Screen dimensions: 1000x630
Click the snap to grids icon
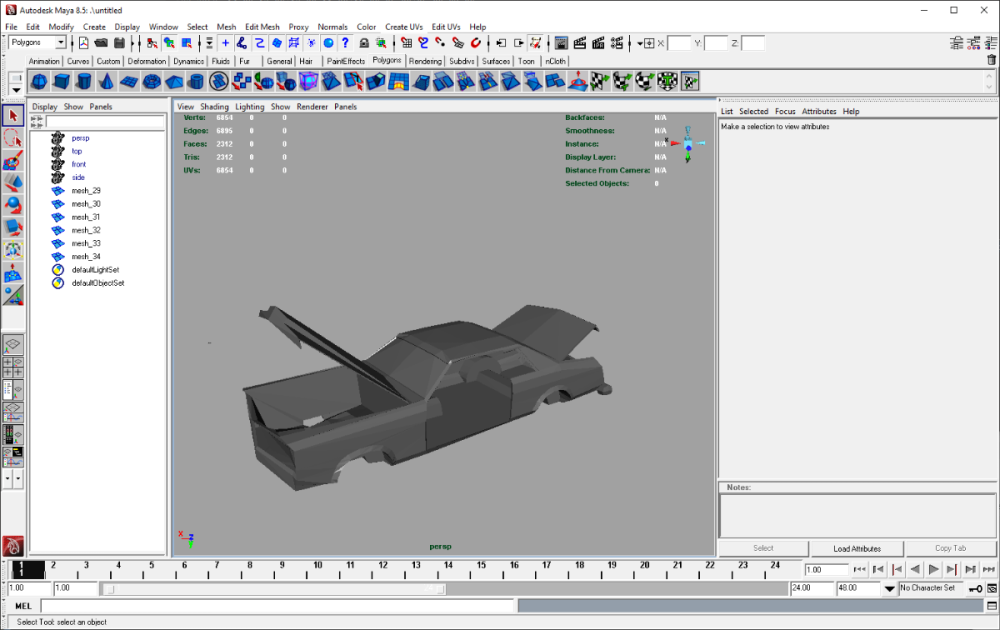[406, 43]
